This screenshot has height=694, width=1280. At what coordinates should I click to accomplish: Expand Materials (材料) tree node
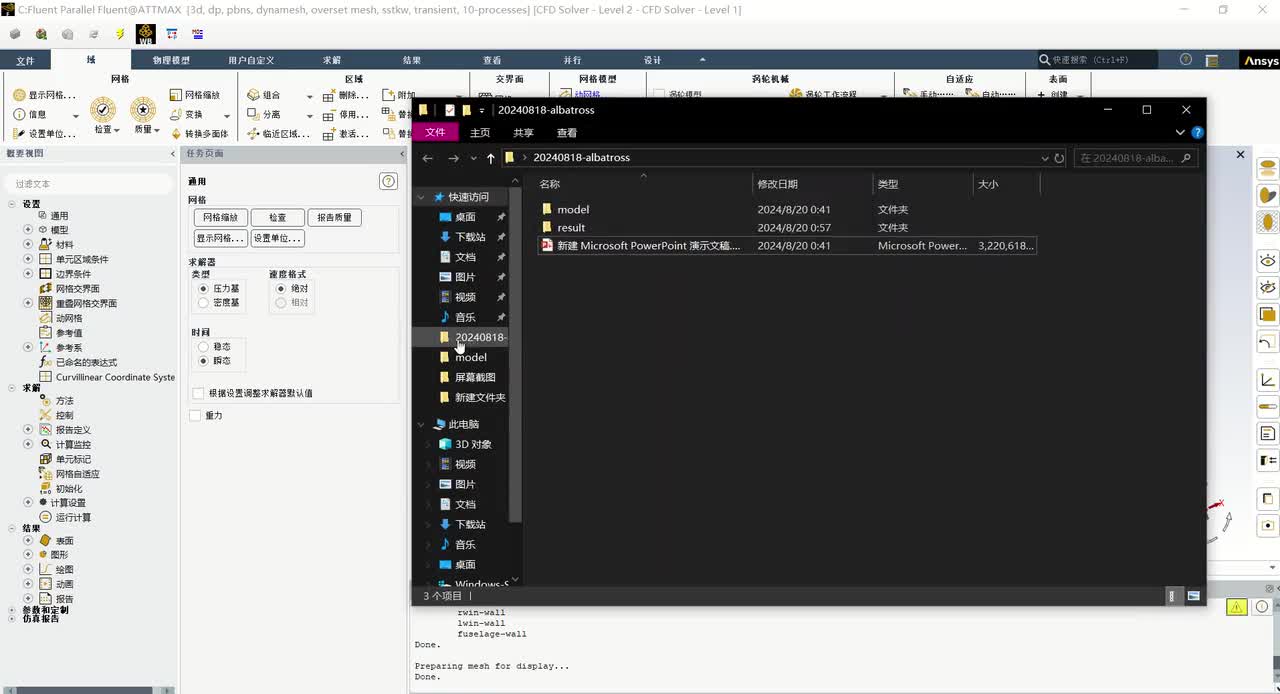28,244
